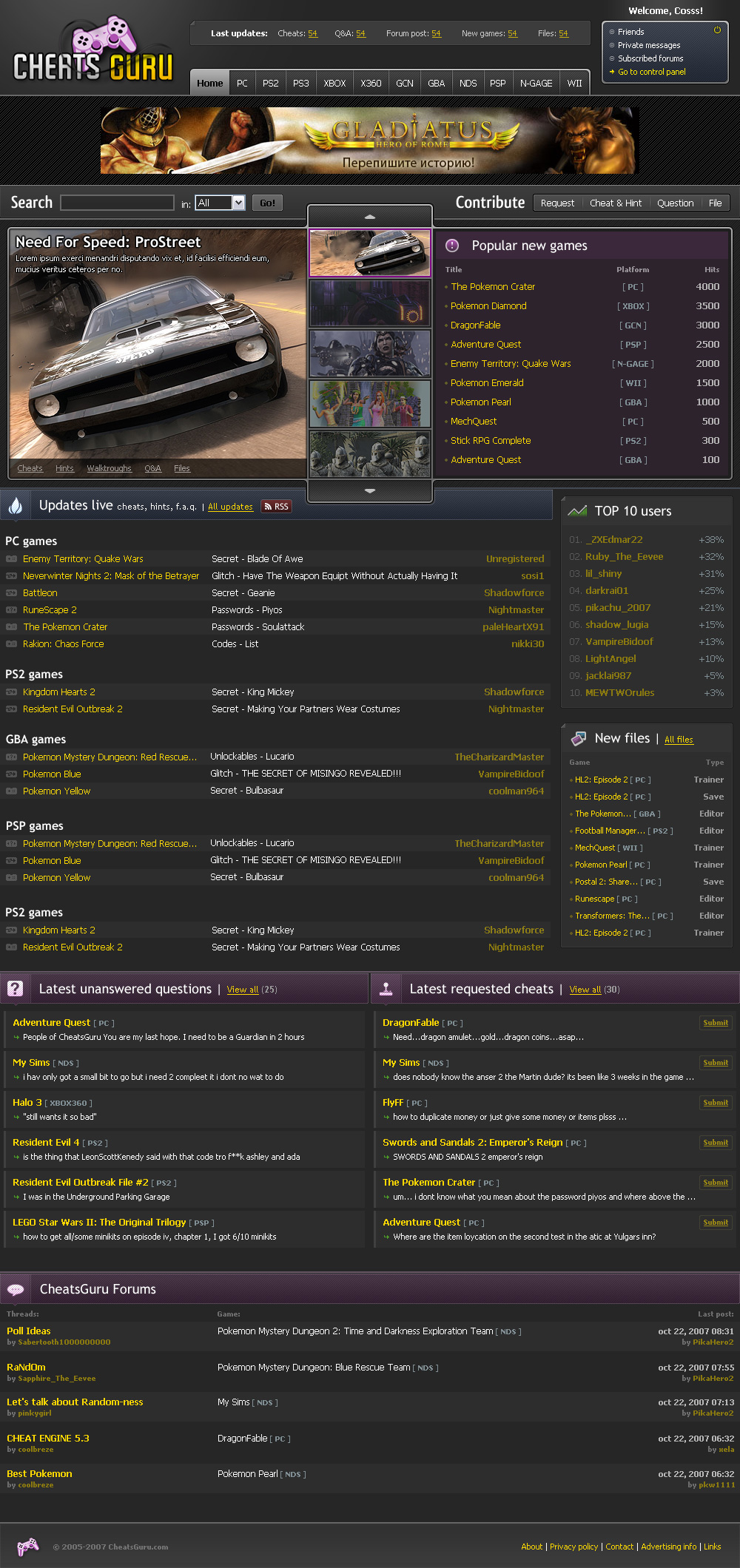This screenshot has height=1568, width=740.
Task: Click the logout power icon in the welcome panel
Action: pos(717,30)
